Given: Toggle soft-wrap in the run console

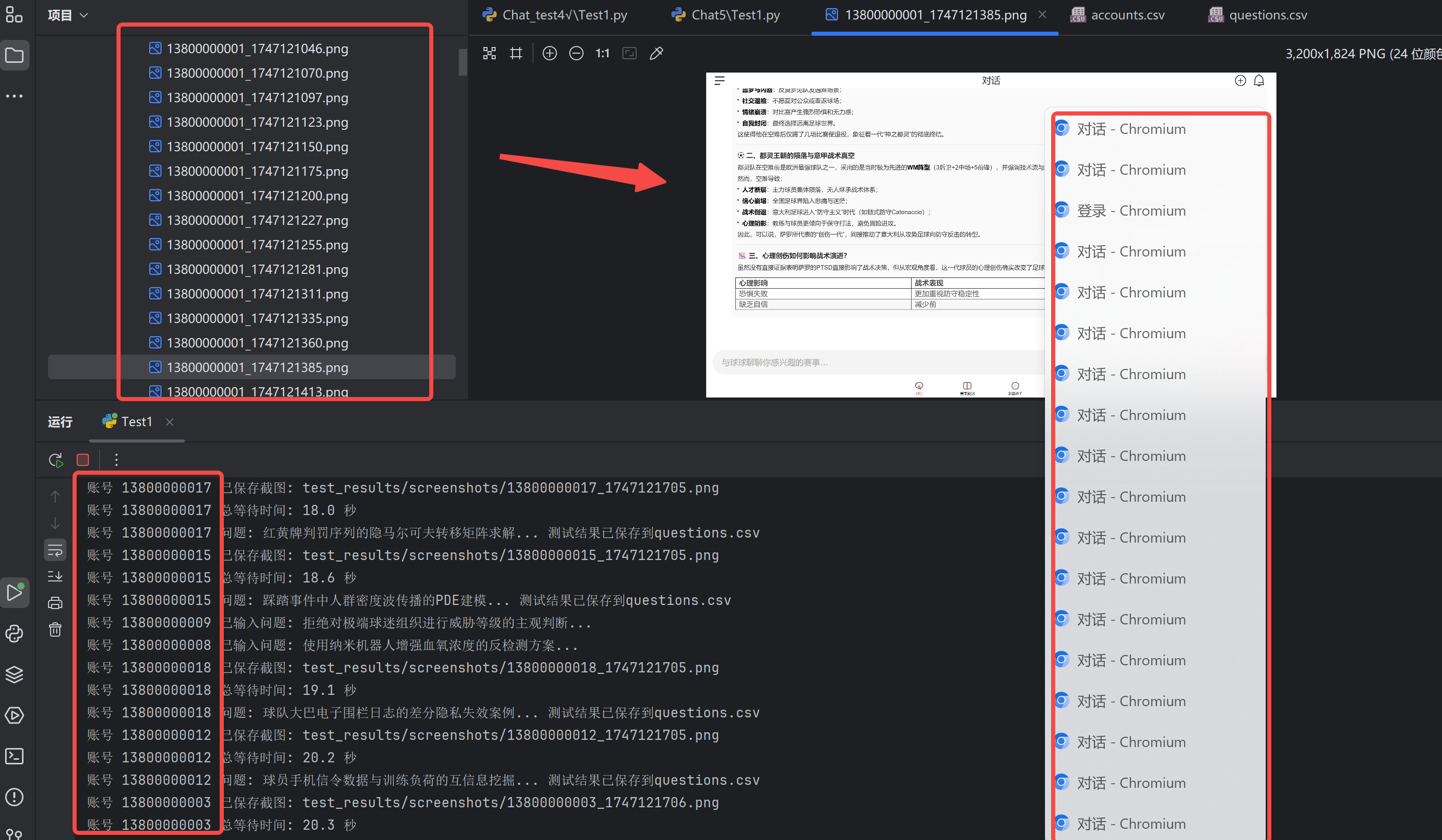Looking at the screenshot, I should (x=55, y=549).
